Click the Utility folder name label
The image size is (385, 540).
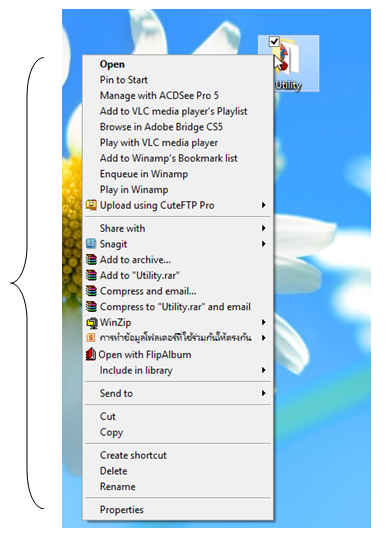tap(289, 85)
